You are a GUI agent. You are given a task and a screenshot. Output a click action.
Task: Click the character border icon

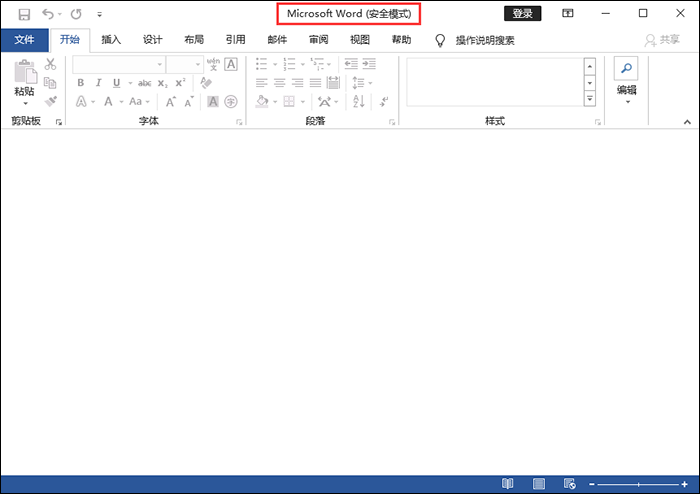click(231, 64)
